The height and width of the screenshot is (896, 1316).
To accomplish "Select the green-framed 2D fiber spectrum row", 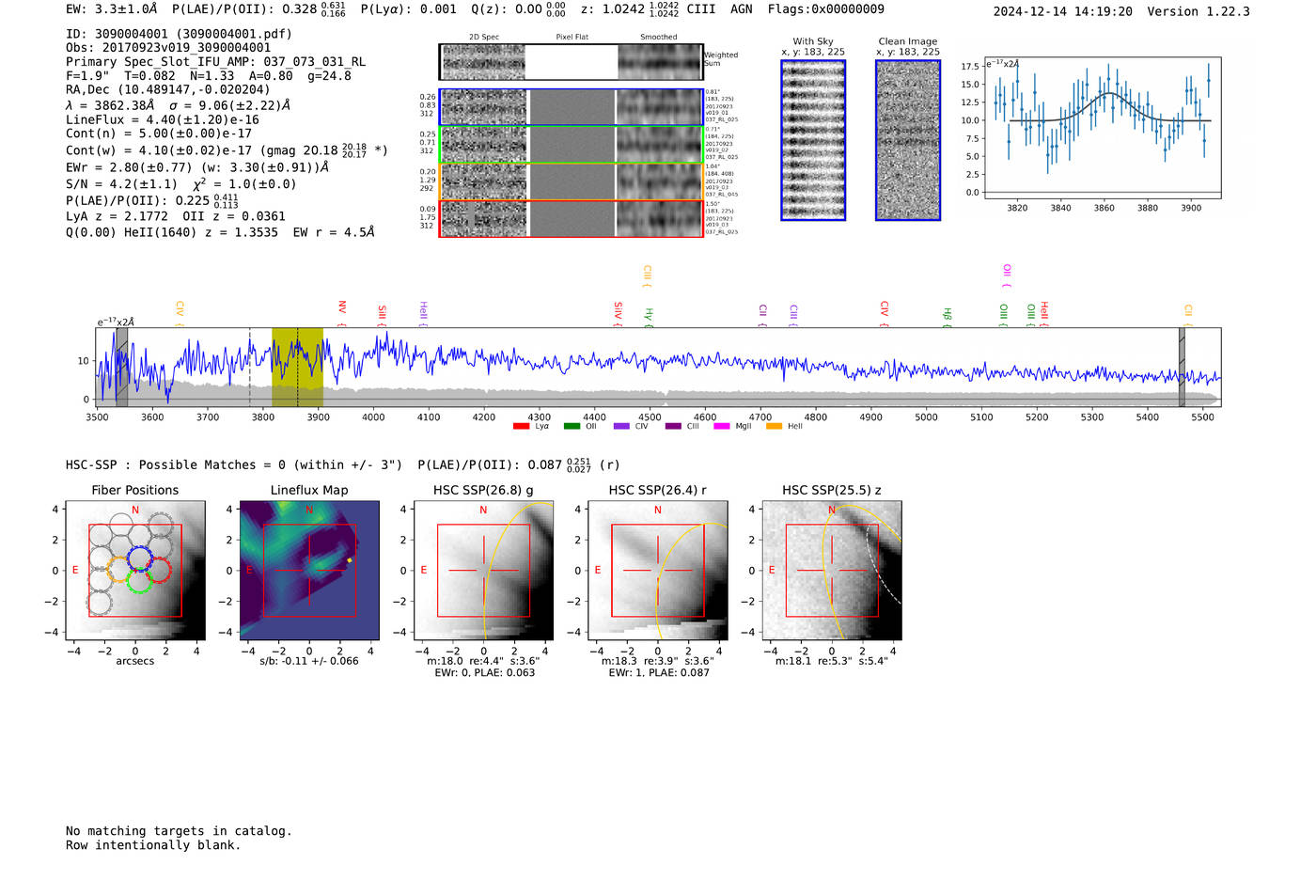I will 572,144.
